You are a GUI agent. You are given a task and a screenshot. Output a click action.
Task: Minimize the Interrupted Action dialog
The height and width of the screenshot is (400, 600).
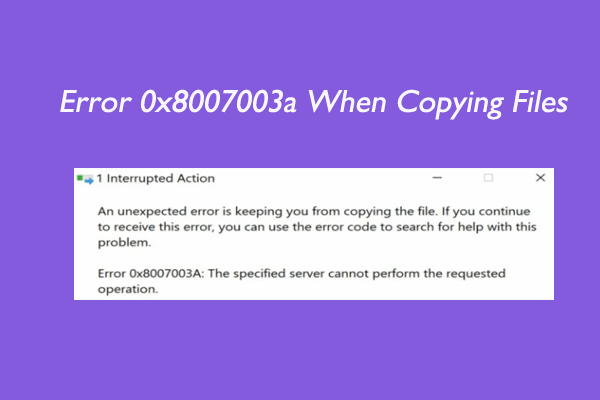pyautogui.click(x=437, y=178)
